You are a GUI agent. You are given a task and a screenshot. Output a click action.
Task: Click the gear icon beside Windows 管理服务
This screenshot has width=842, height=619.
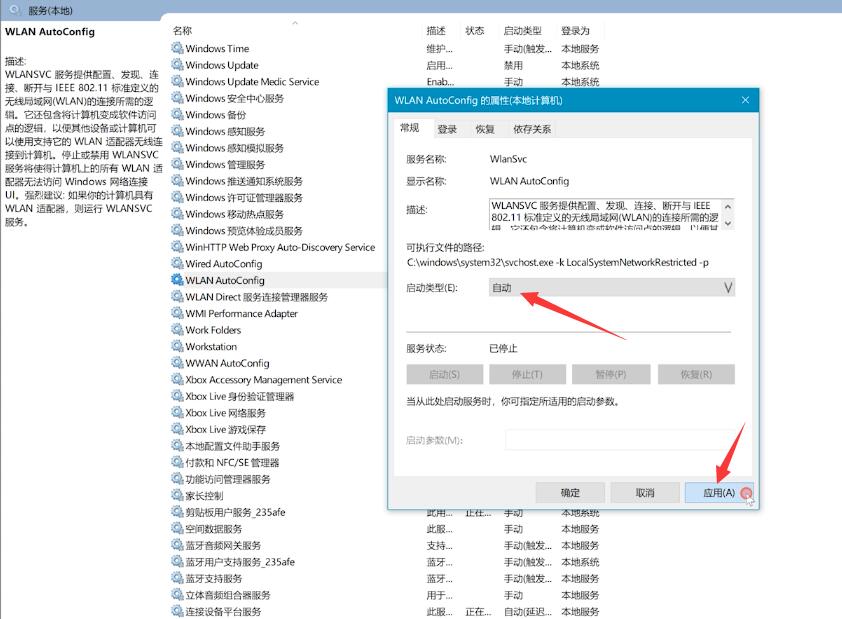click(177, 164)
